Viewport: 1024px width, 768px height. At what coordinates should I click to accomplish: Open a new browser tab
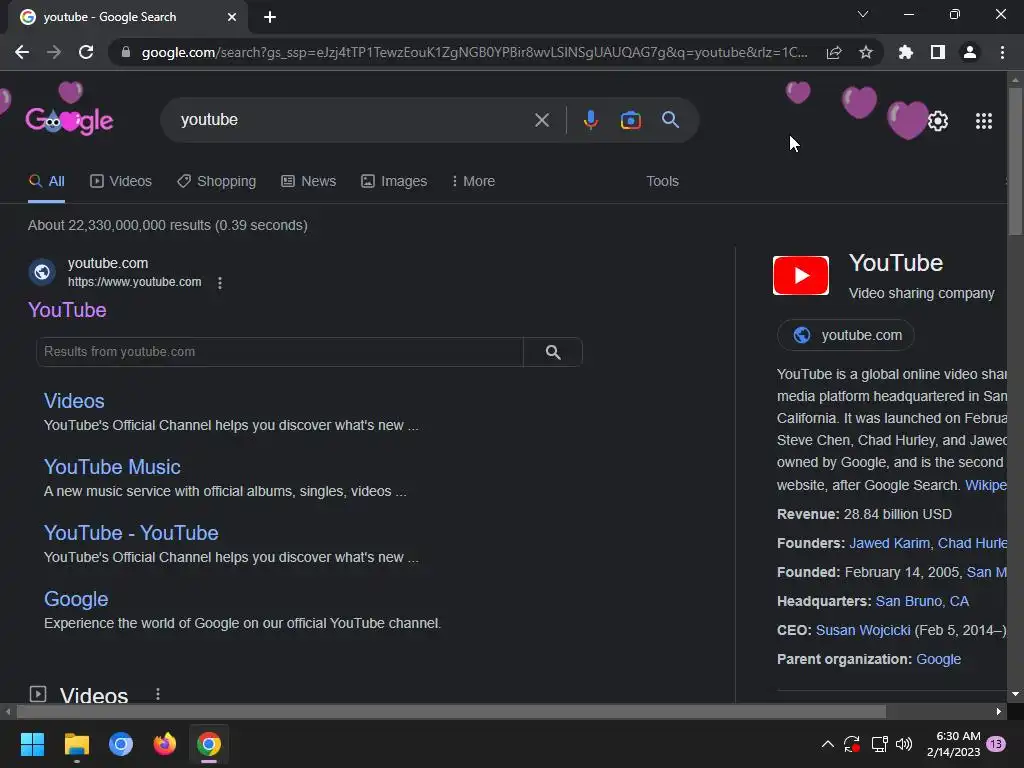tap(270, 17)
